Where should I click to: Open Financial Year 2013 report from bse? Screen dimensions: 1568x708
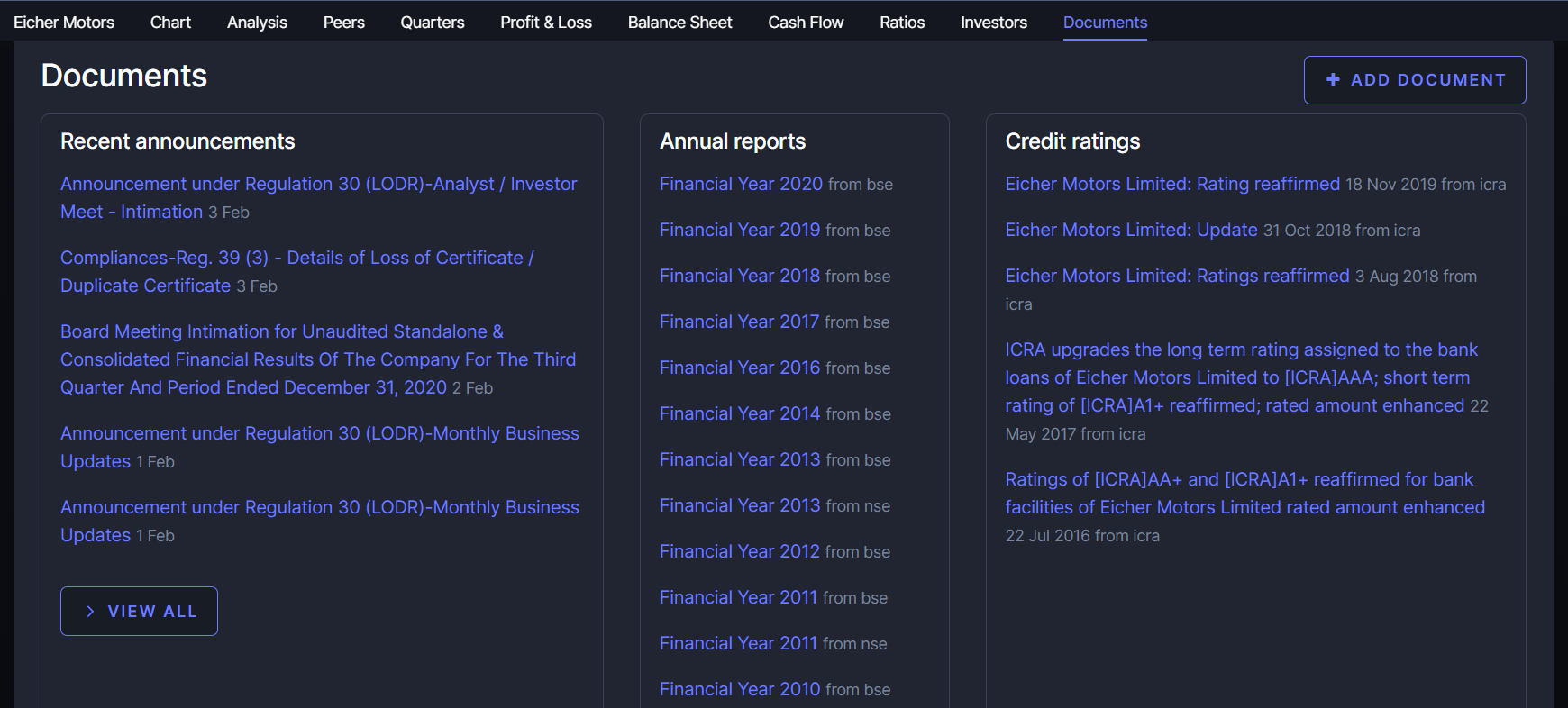point(740,459)
